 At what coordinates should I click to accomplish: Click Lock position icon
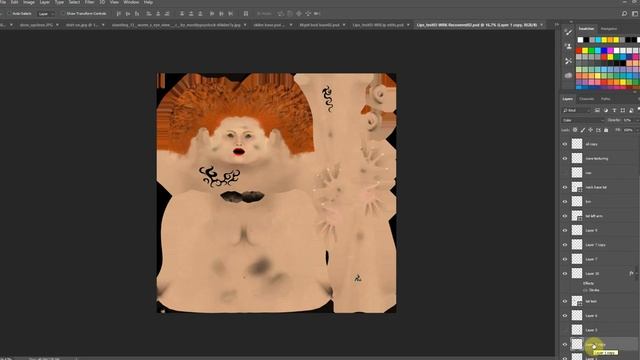click(591, 130)
